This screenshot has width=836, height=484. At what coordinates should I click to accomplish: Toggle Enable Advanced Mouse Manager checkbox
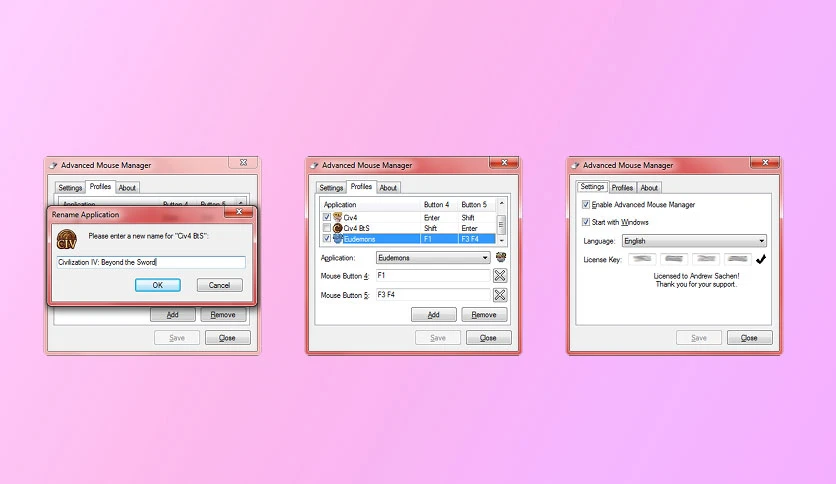[586, 205]
